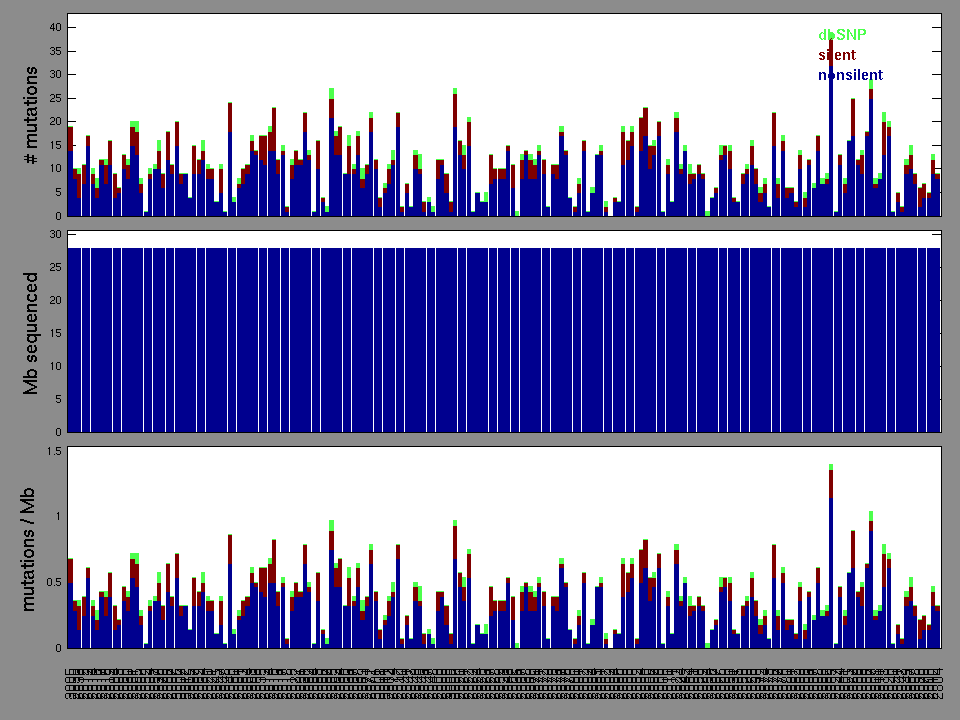Click the 40 tick on the top chart
Image resolution: width=960 pixels, height=720 pixels.
click(x=56, y=27)
